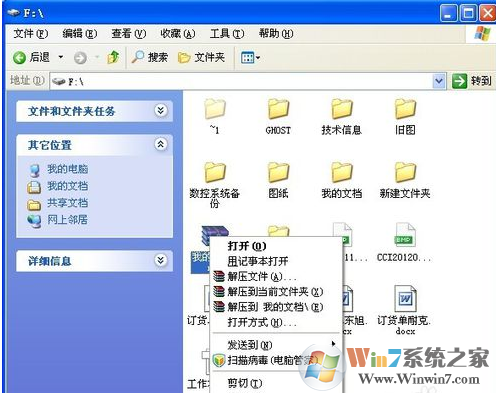Select the 新建文件夹 folder icon
Viewport: 496px width, 393px height.
pyautogui.click(x=405, y=172)
